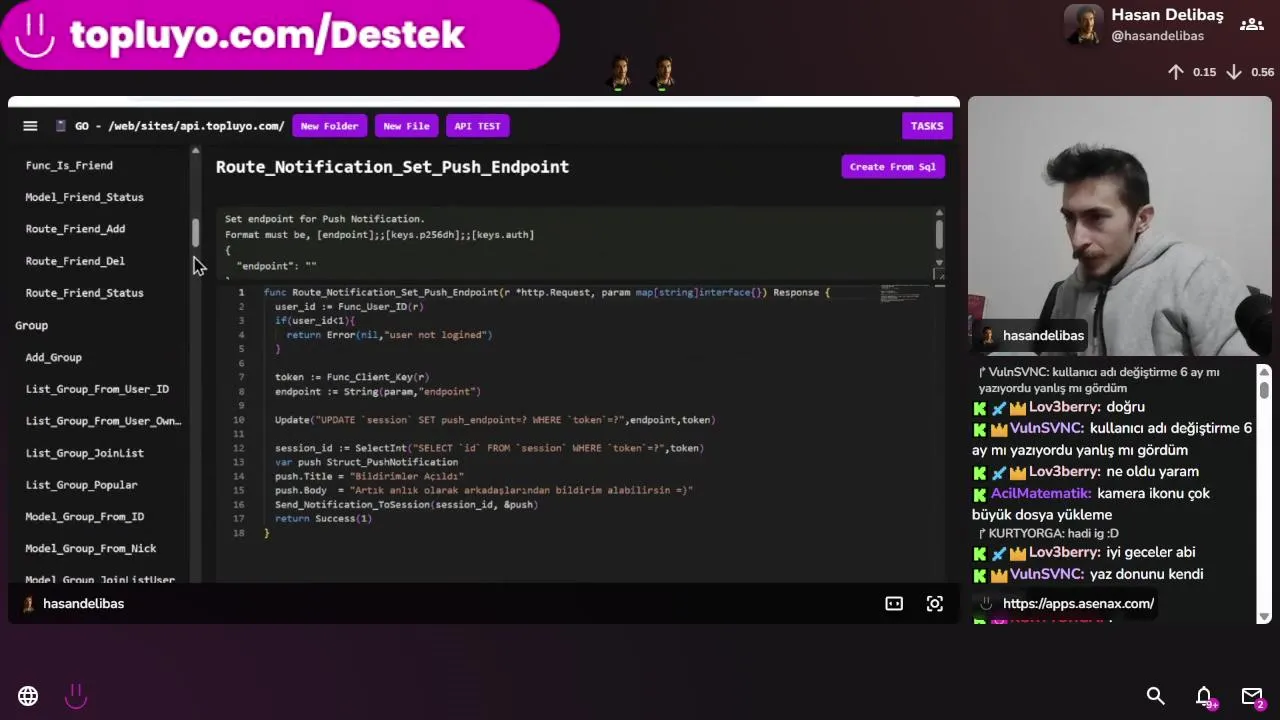Click the webcam video of hasandelibas
Screen dimensions: 1280x720
[1120, 226]
